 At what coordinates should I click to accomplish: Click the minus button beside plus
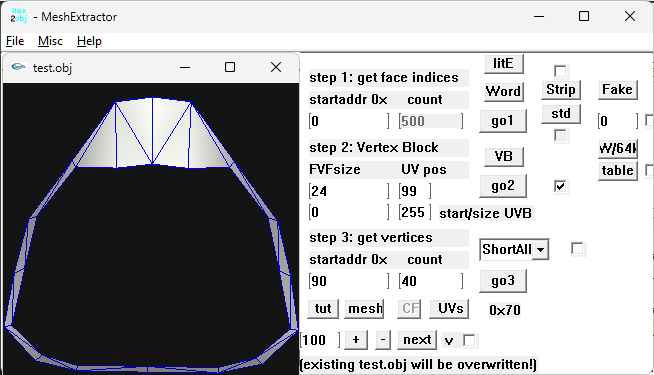pos(382,340)
